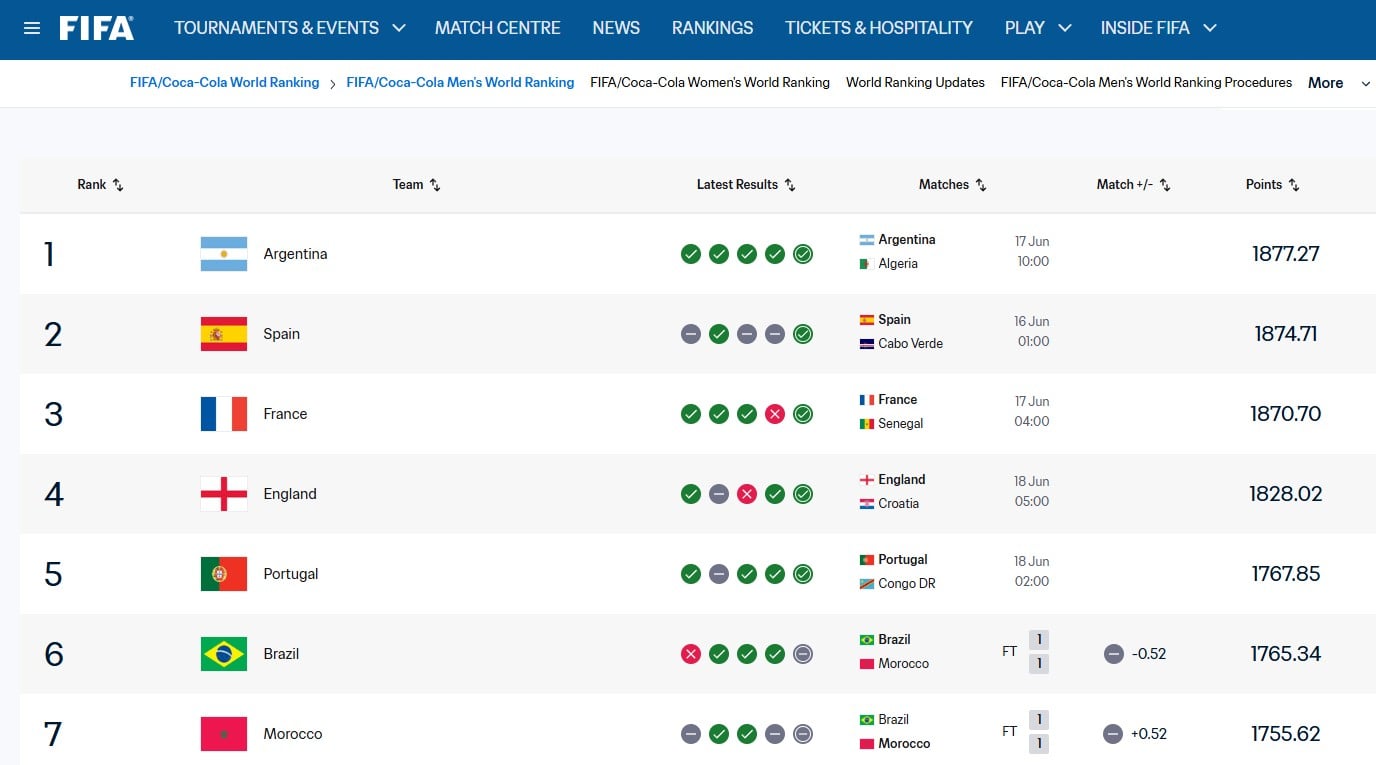The image size is (1376, 765).
Task: Open FIFA/Coca-Cola Women's World Ranking link
Action: coord(710,83)
